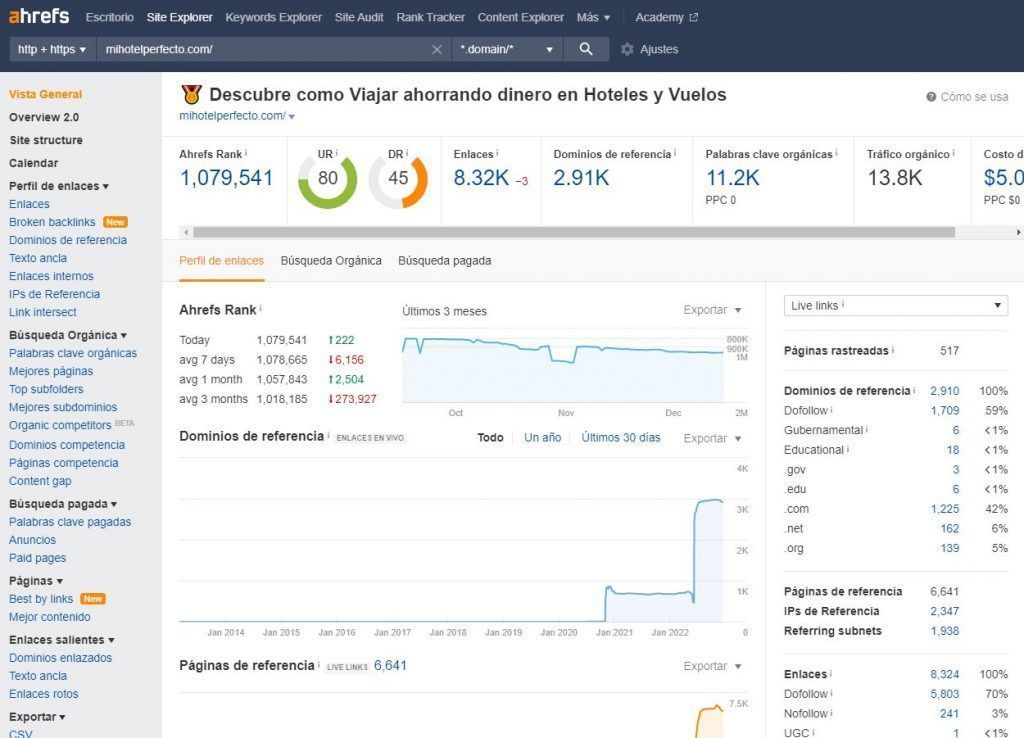Open Site Explorer in top navigation
The width and height of the screenshot is (1024, 738).
pyautogui.click(x=180, y=17)
